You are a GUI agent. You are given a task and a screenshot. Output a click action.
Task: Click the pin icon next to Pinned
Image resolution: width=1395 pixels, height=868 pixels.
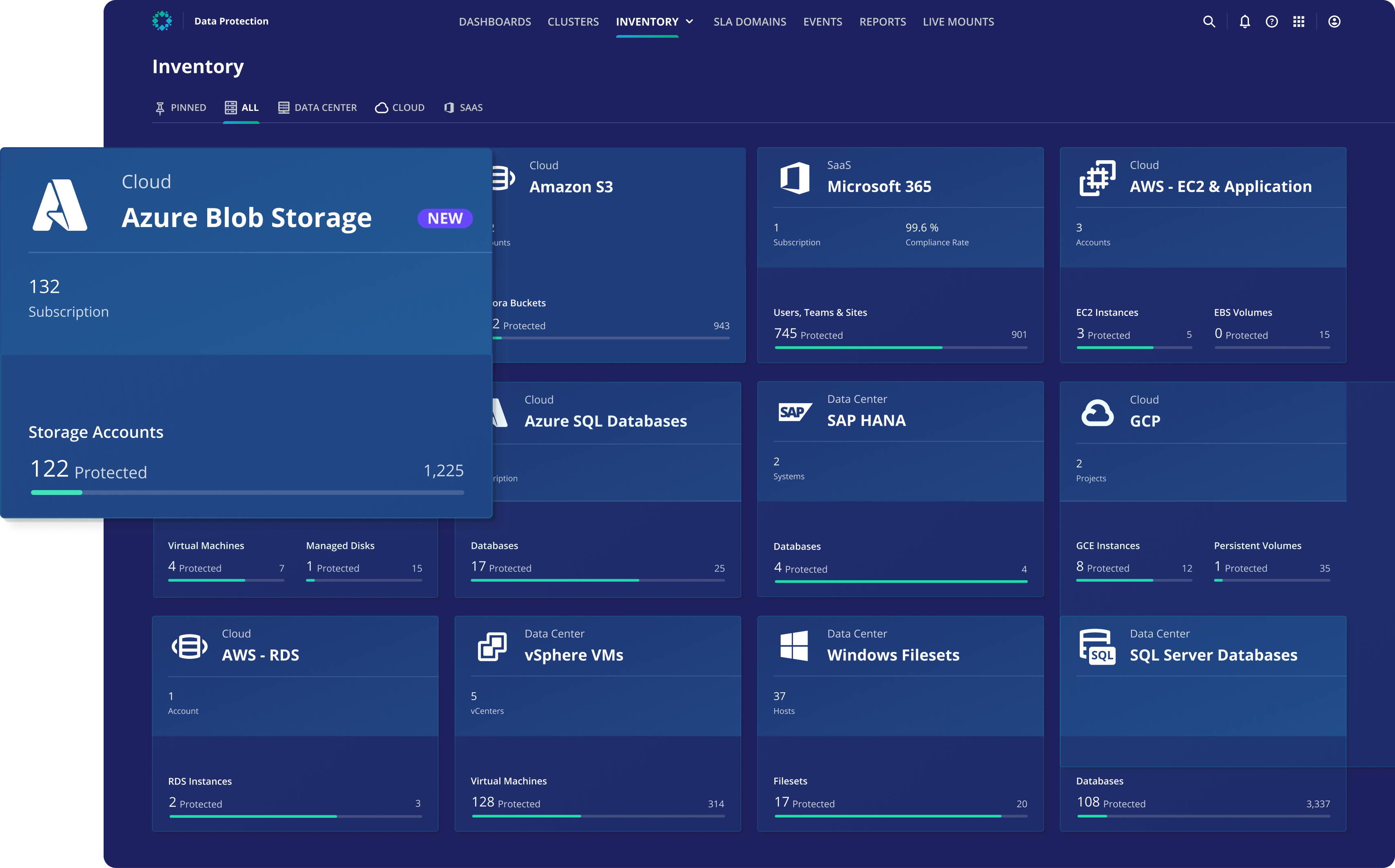(x=160, y=108)
